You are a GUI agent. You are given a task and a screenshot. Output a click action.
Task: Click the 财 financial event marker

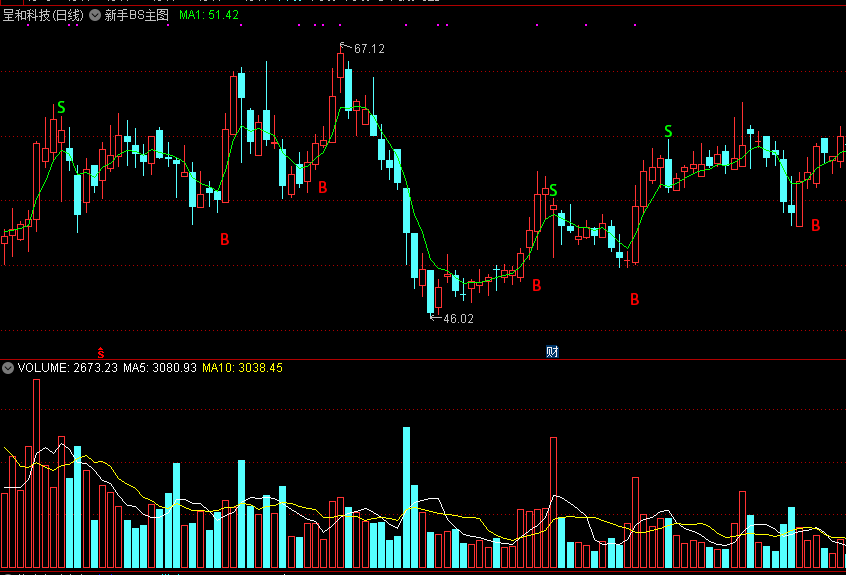552,352
